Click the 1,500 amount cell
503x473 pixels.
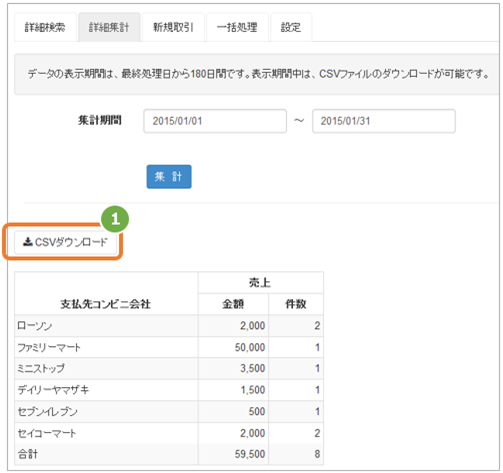[233, 390]
